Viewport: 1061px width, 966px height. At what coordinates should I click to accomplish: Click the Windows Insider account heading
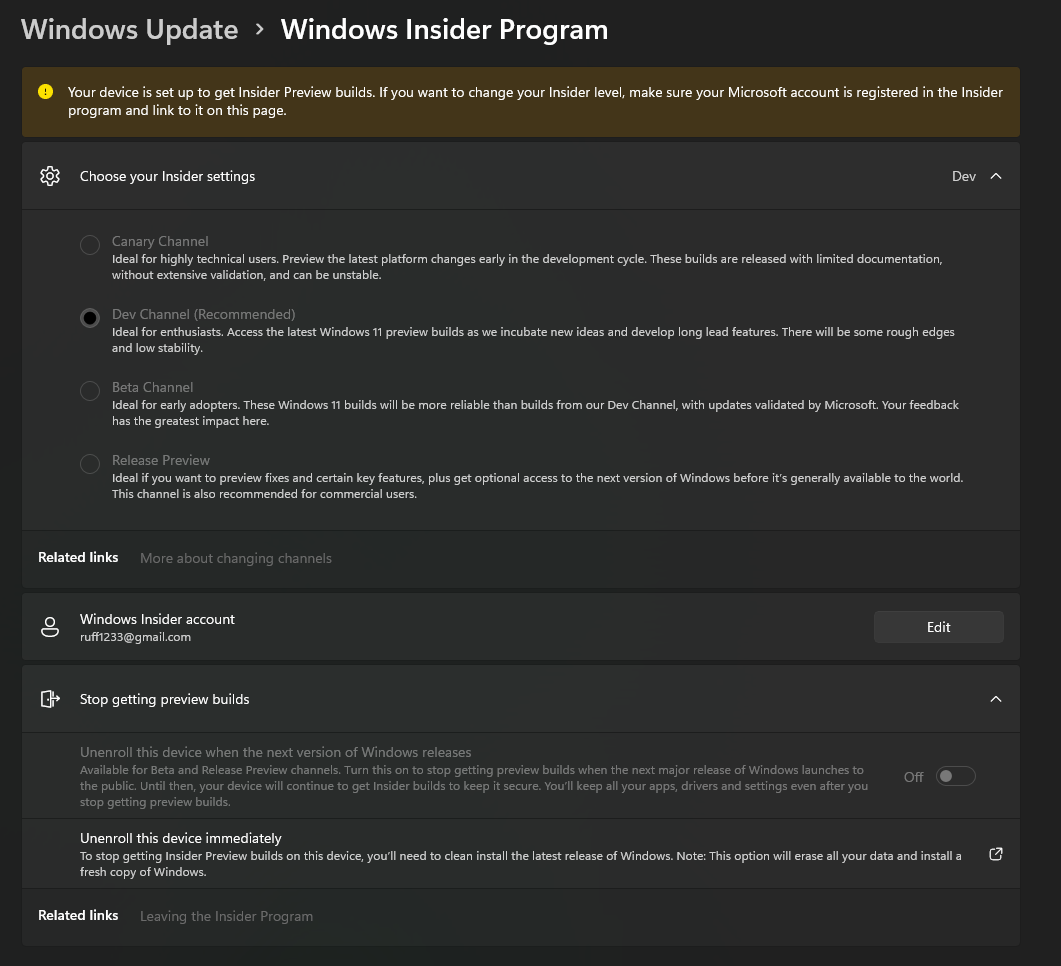coord(157,619)
